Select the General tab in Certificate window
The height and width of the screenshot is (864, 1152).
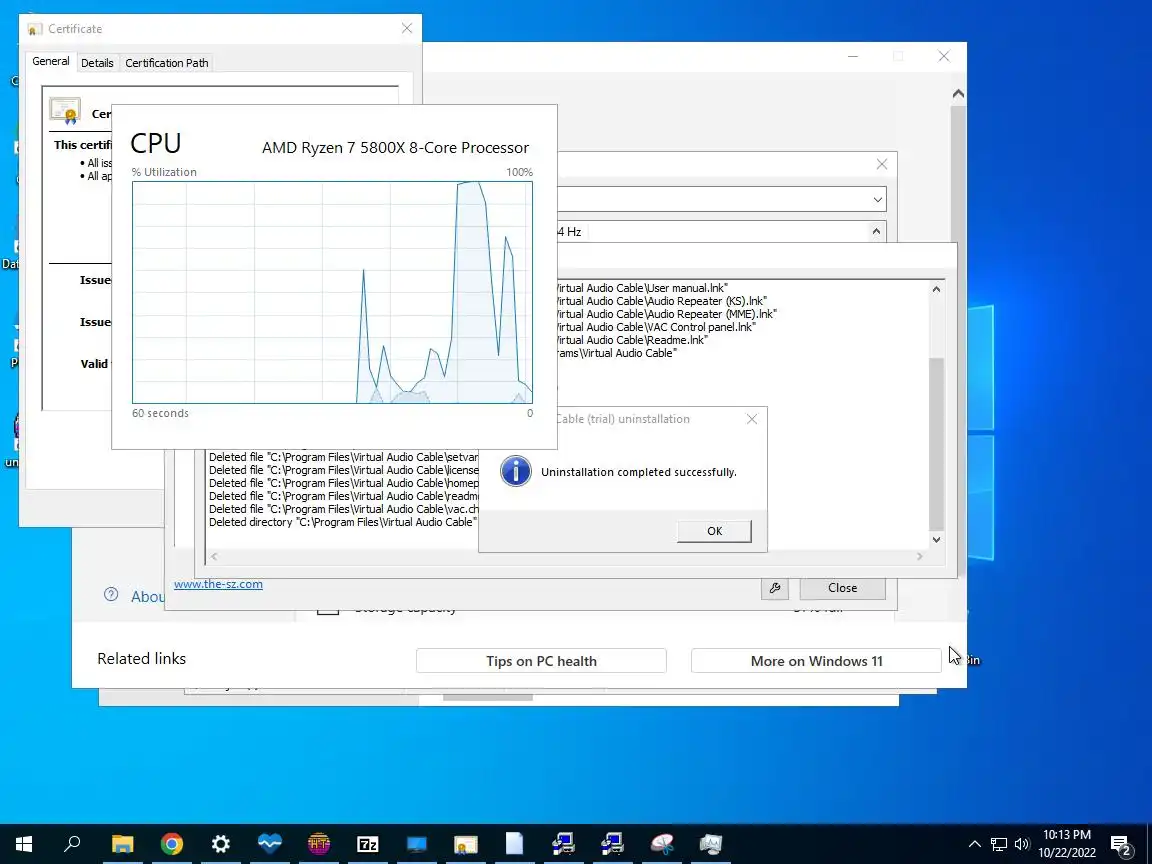[x=51, y=62]
